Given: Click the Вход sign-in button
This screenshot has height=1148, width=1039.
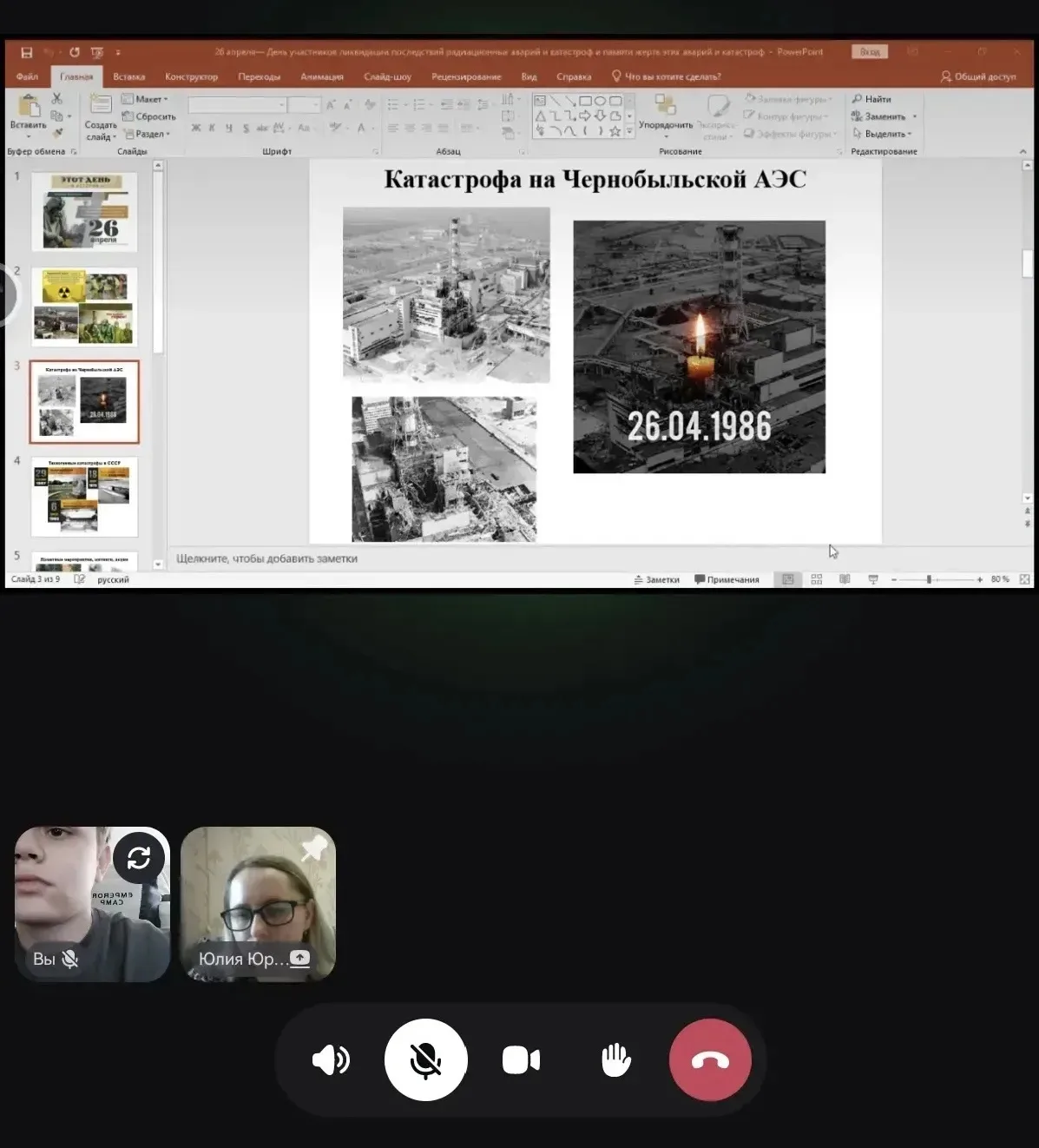Looking at the screenshot, I should tap(870, 52).
